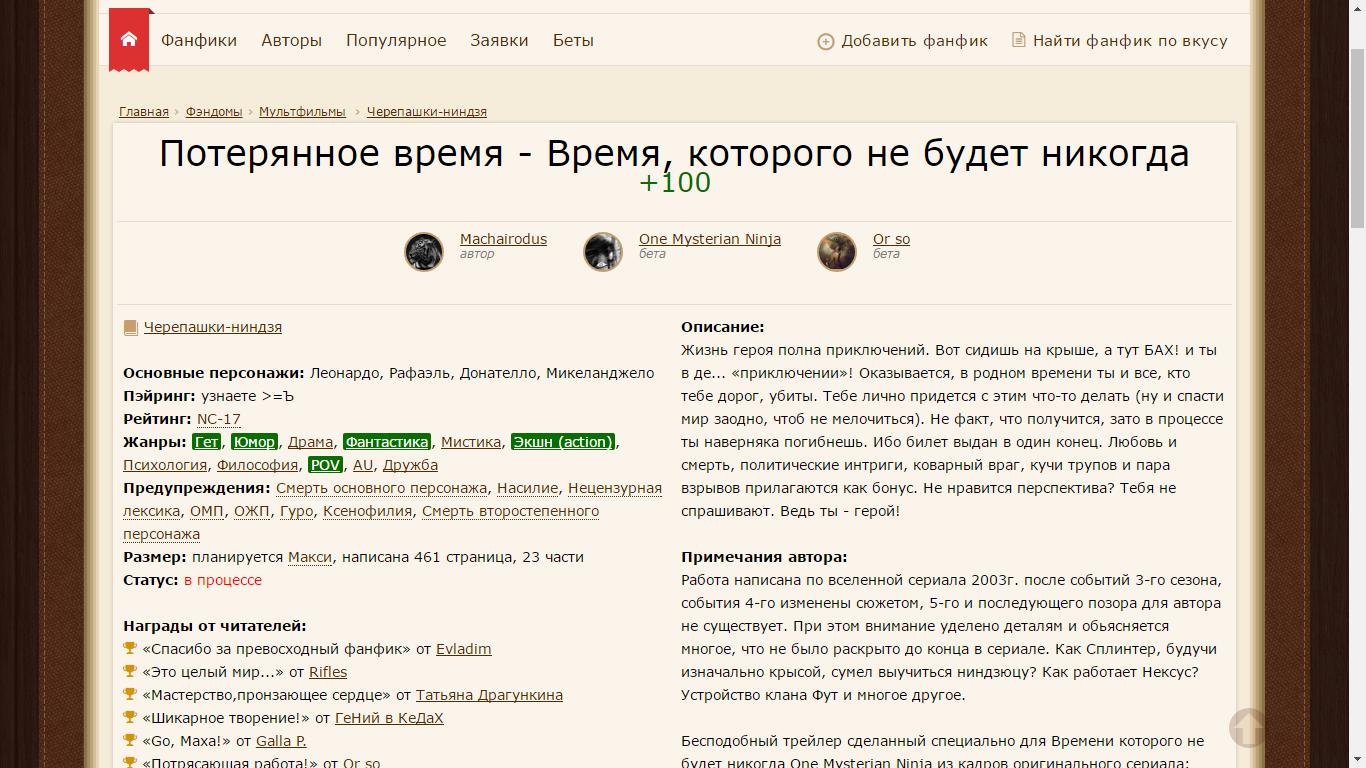
Task: Click the Дружба genre link
Action: [410, 465]
